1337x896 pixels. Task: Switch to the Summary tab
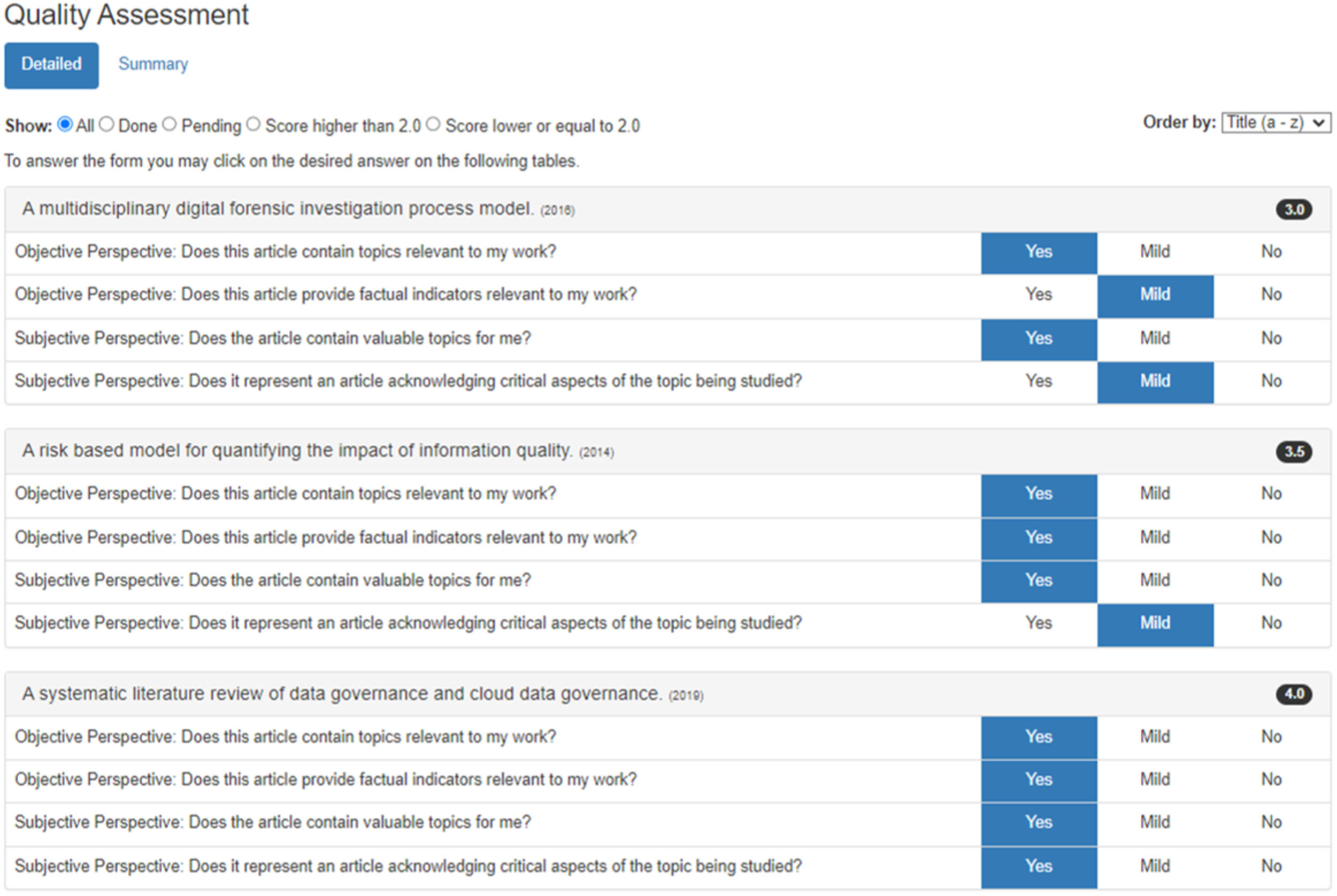(152, 64)
